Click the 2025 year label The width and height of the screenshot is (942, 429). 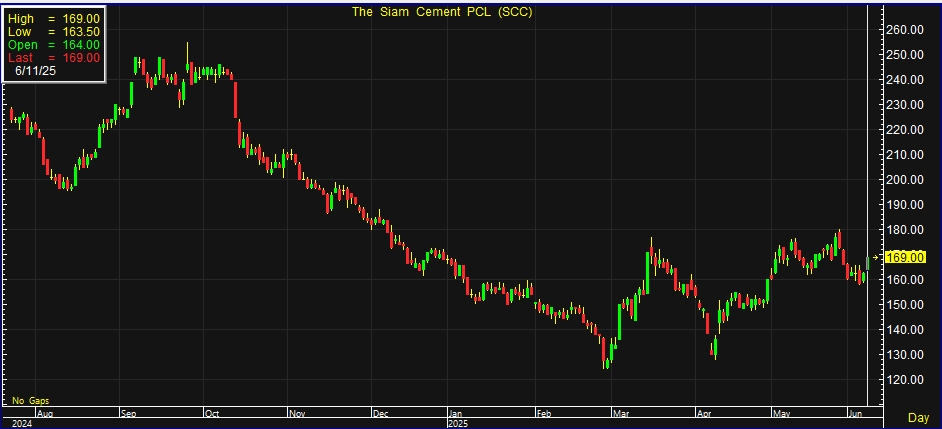[458, 424]
